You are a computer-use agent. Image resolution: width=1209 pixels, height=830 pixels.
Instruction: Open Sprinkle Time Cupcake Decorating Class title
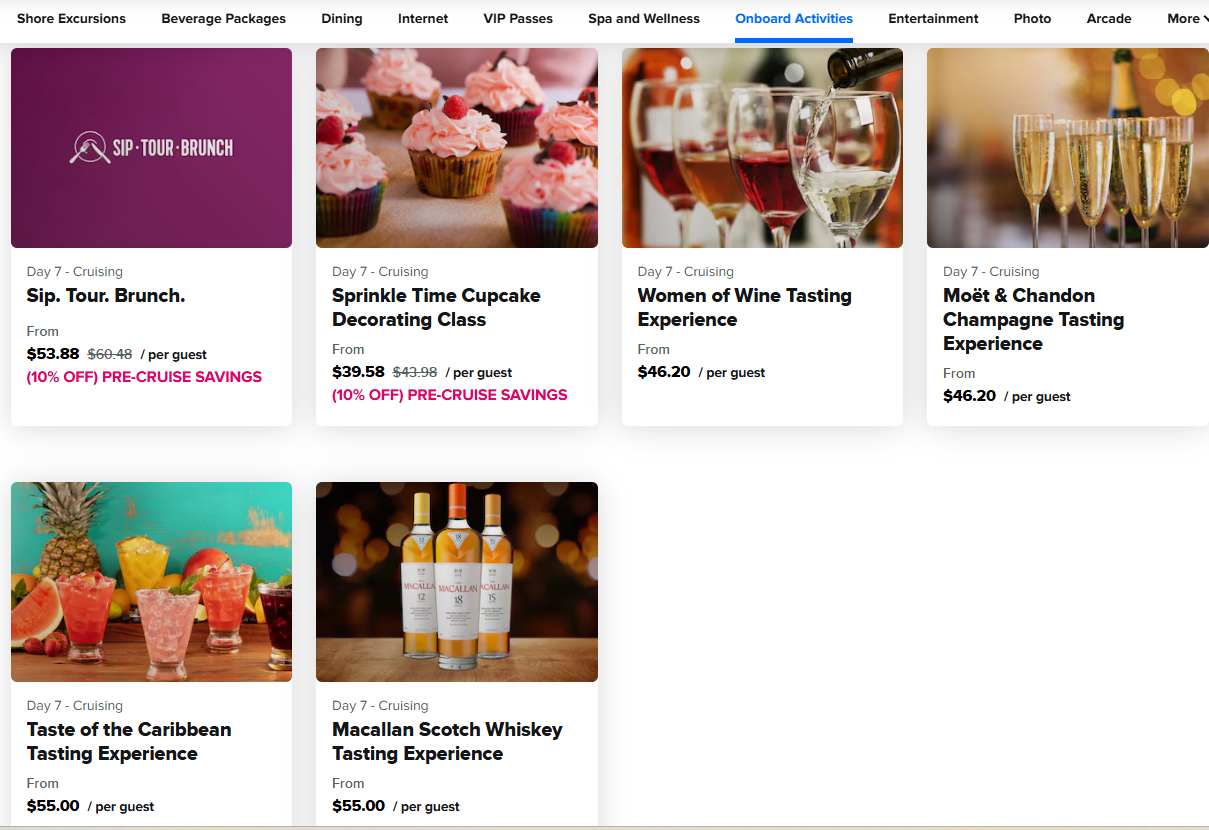pyautogui.click(x=436, y=308)
